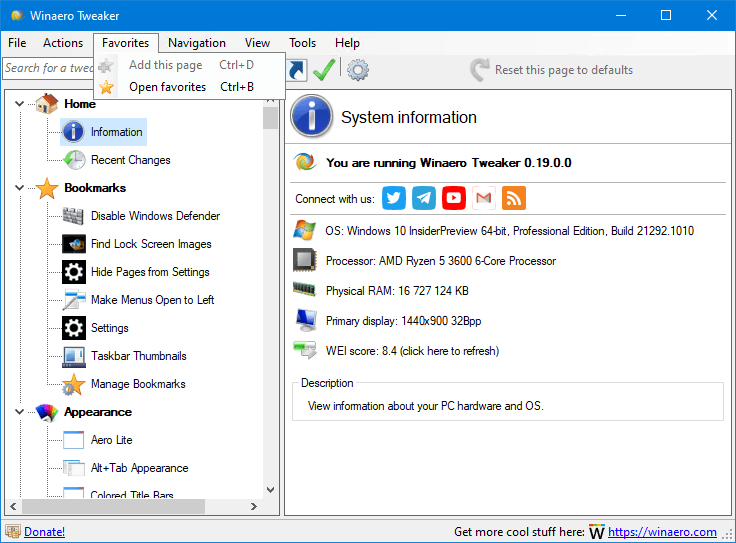Select Alt+Tab Appearance item
The height and width of the screenshot is (543, 736).
(x=139, y=468)
